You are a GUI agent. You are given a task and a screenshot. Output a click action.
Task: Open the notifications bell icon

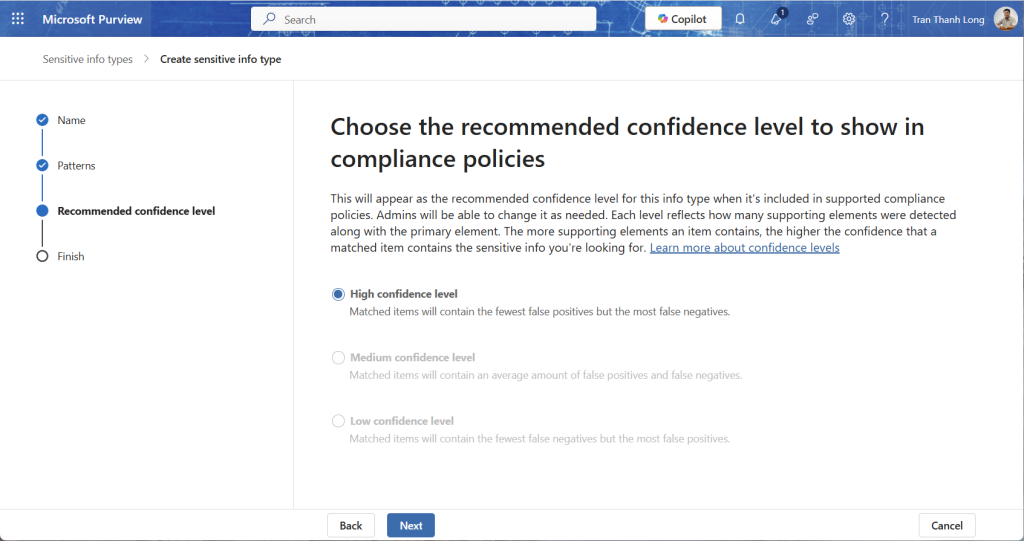point(740,19)
